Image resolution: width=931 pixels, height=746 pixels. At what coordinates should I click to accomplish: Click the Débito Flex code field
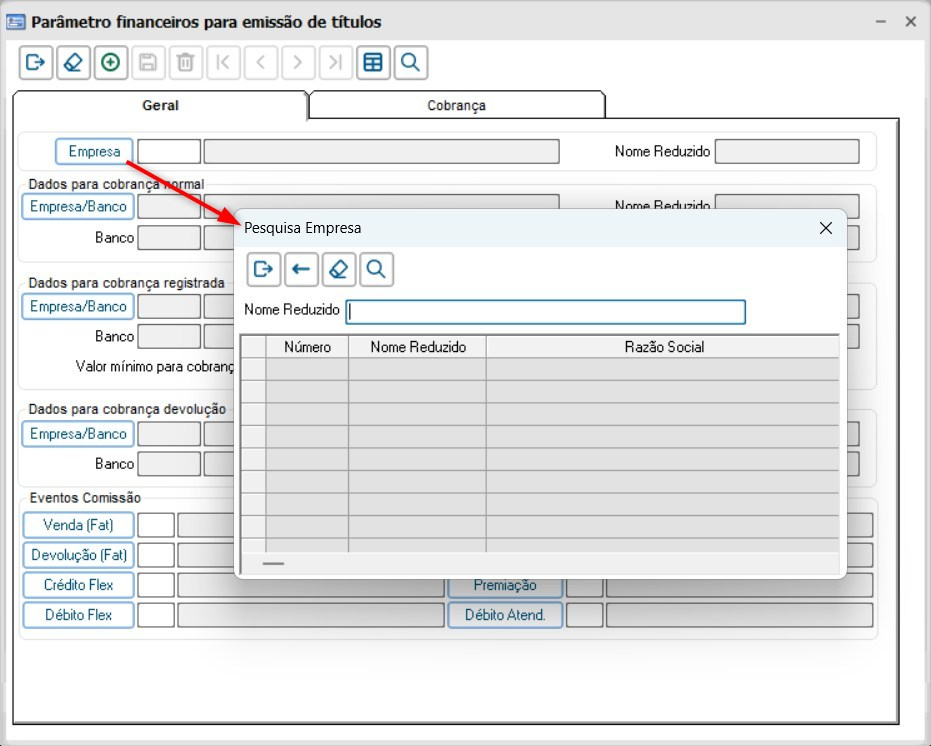(x=156, y=615)
